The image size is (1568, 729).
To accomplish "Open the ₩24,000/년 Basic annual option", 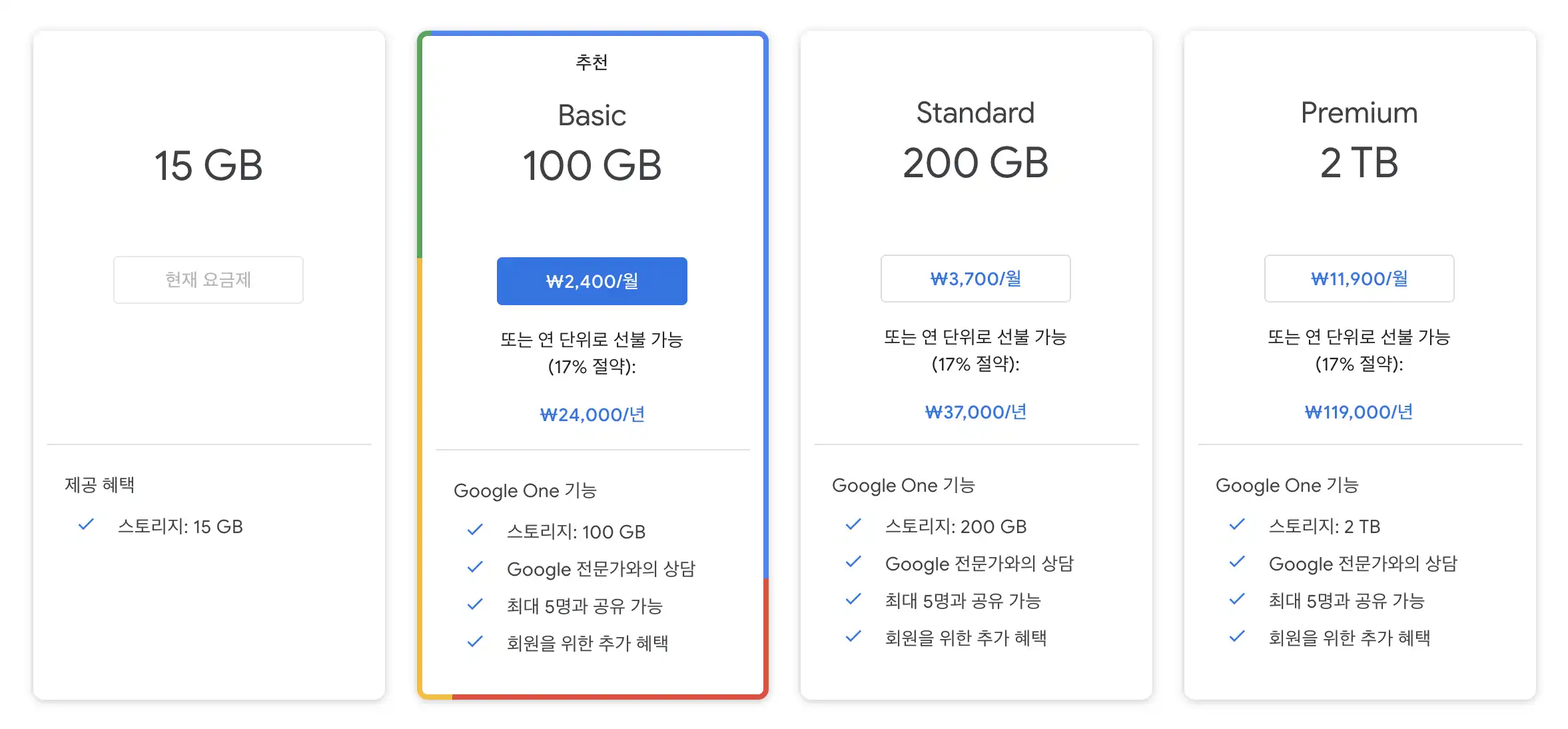I will [591, 414].
